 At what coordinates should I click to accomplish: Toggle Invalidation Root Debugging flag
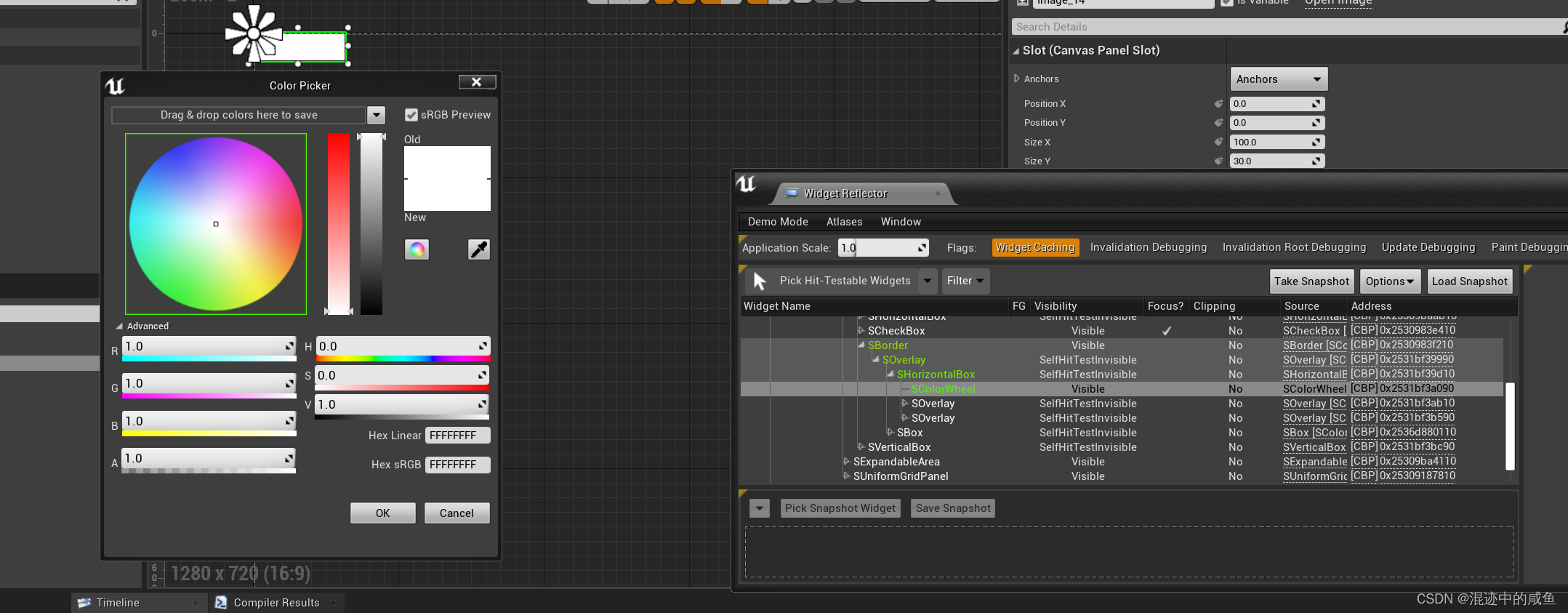point(1294,248)
